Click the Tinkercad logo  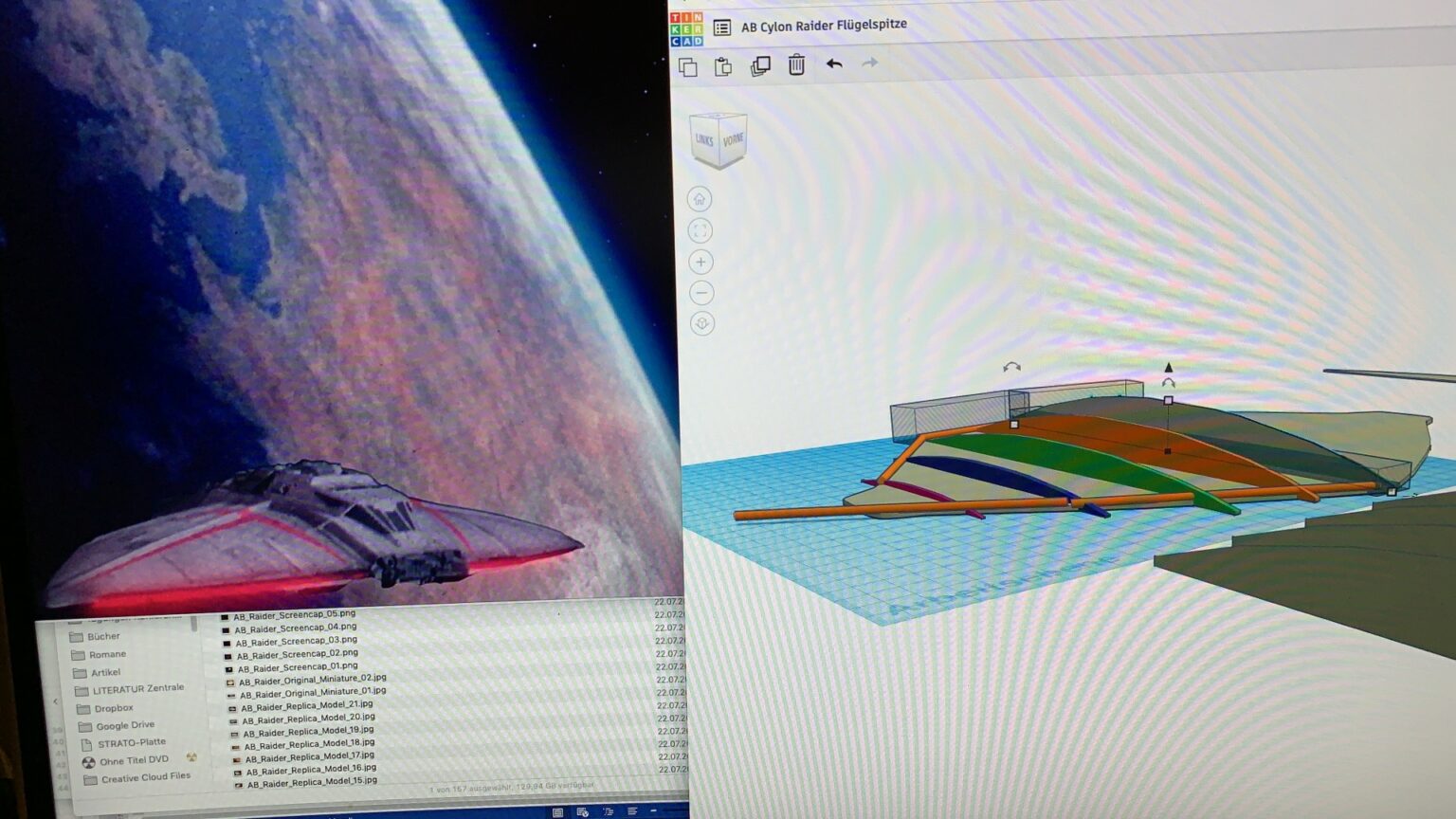686,28
